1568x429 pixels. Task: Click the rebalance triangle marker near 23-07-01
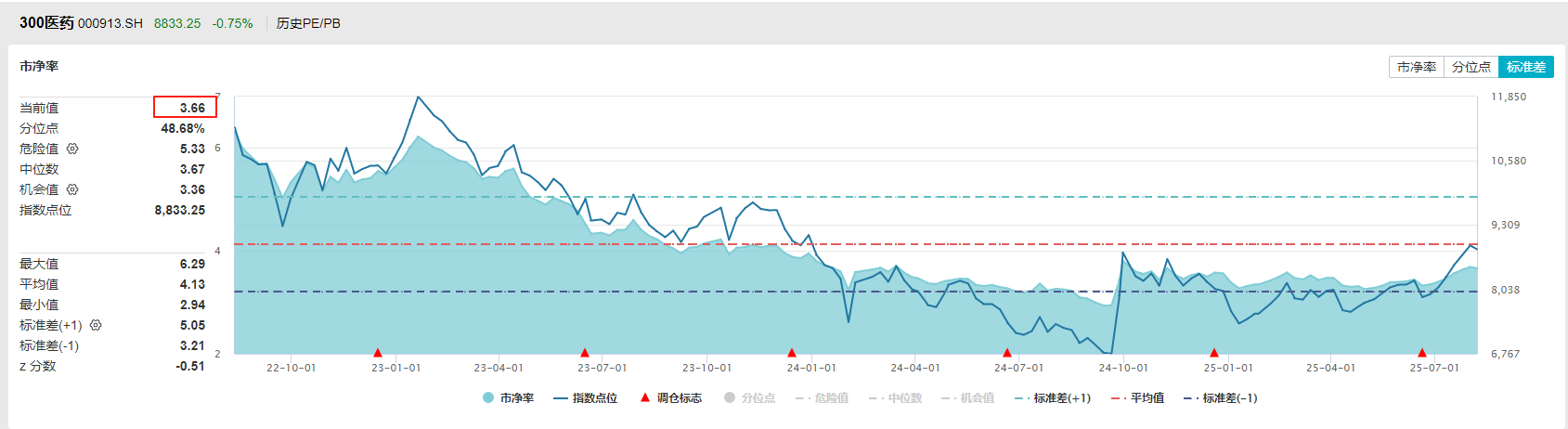point(585,353)
